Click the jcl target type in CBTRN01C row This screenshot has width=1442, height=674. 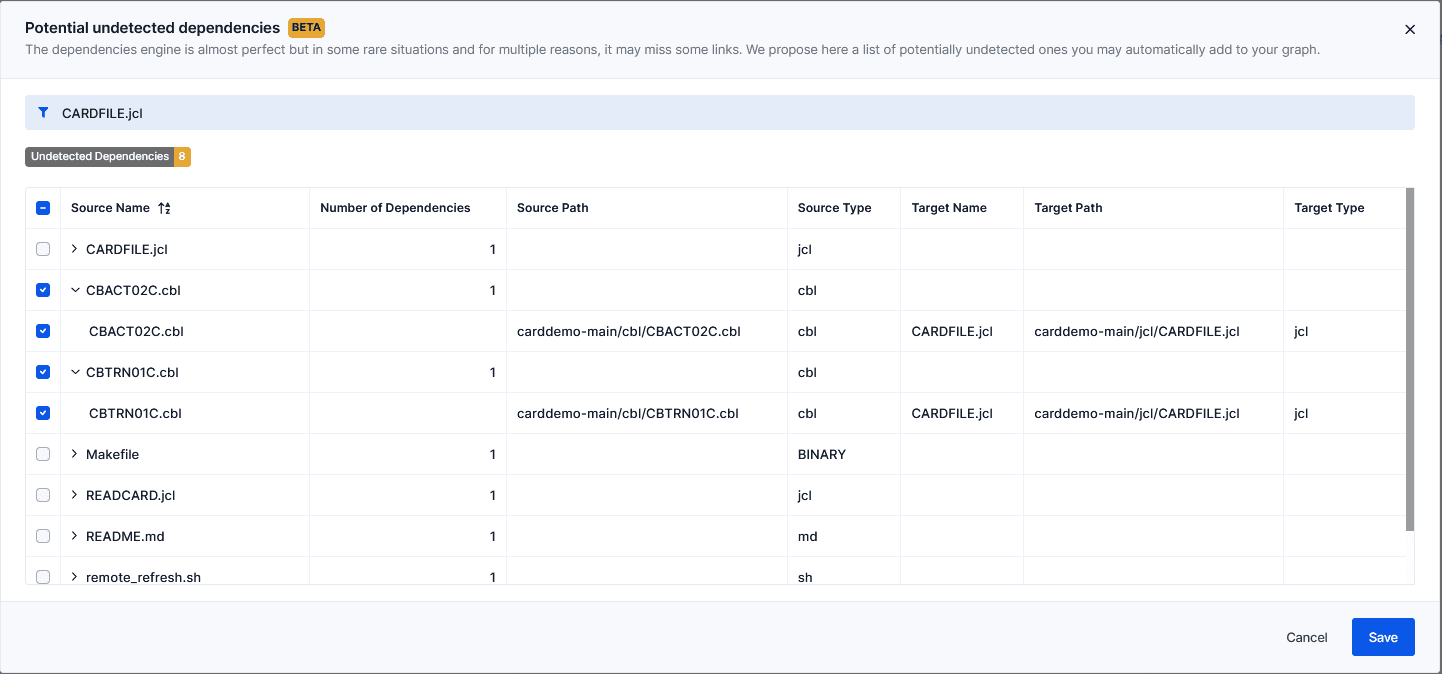click(1301, 413)
